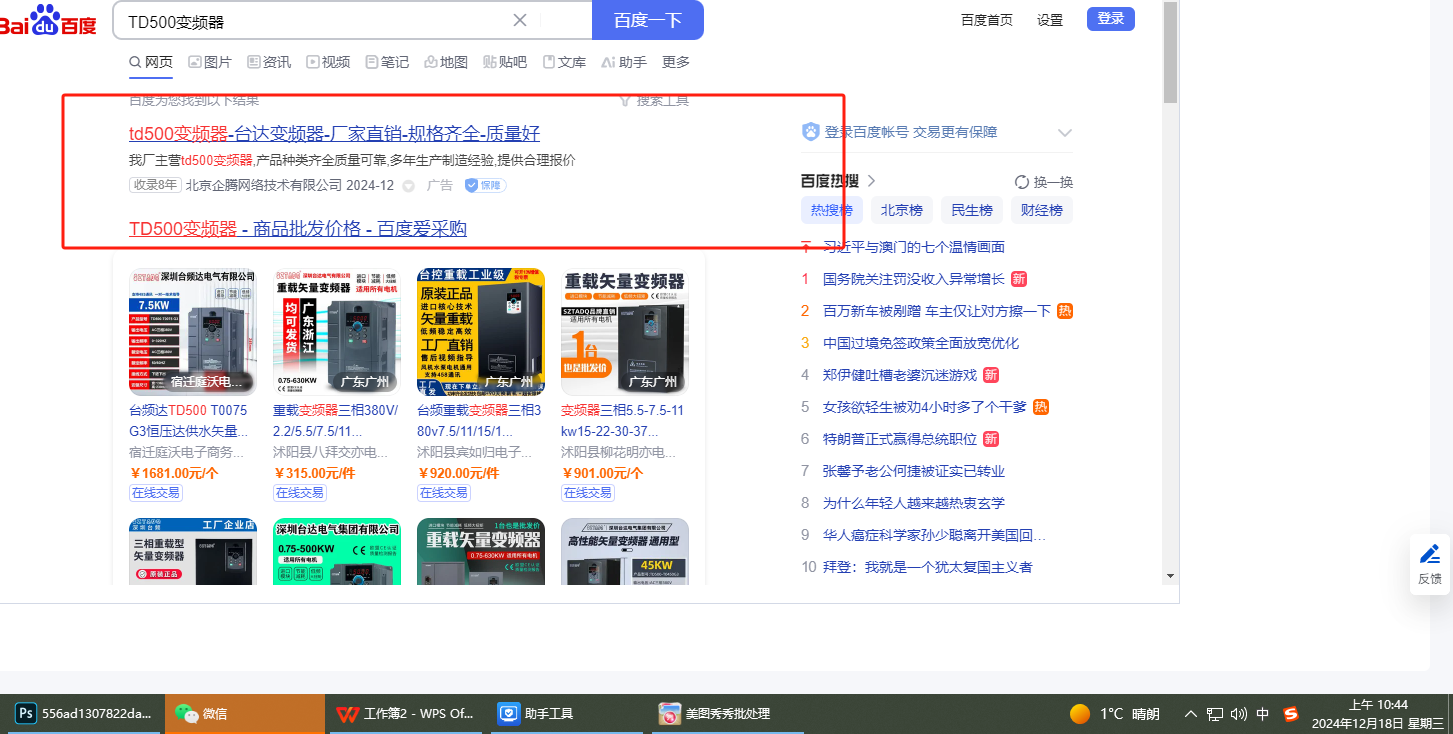
Task: Open hot search 郑伊健吐槽老婆沉迷游戏
Action: [x=900, y=375]
